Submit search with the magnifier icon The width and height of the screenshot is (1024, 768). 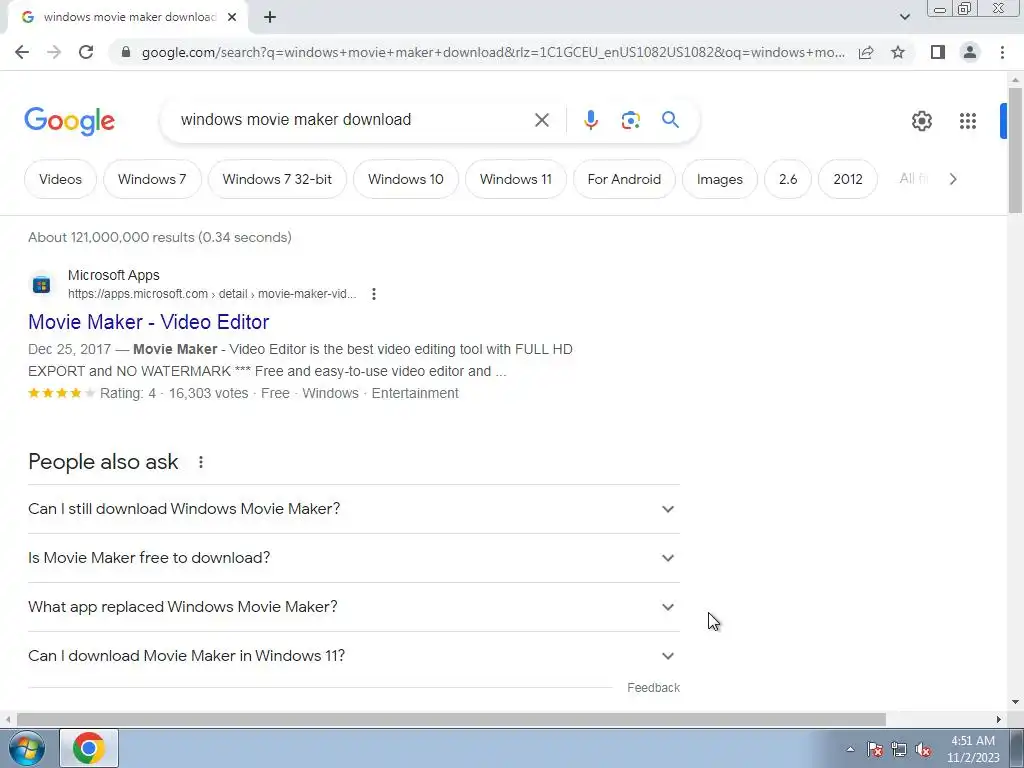click(x=670, y=120)
